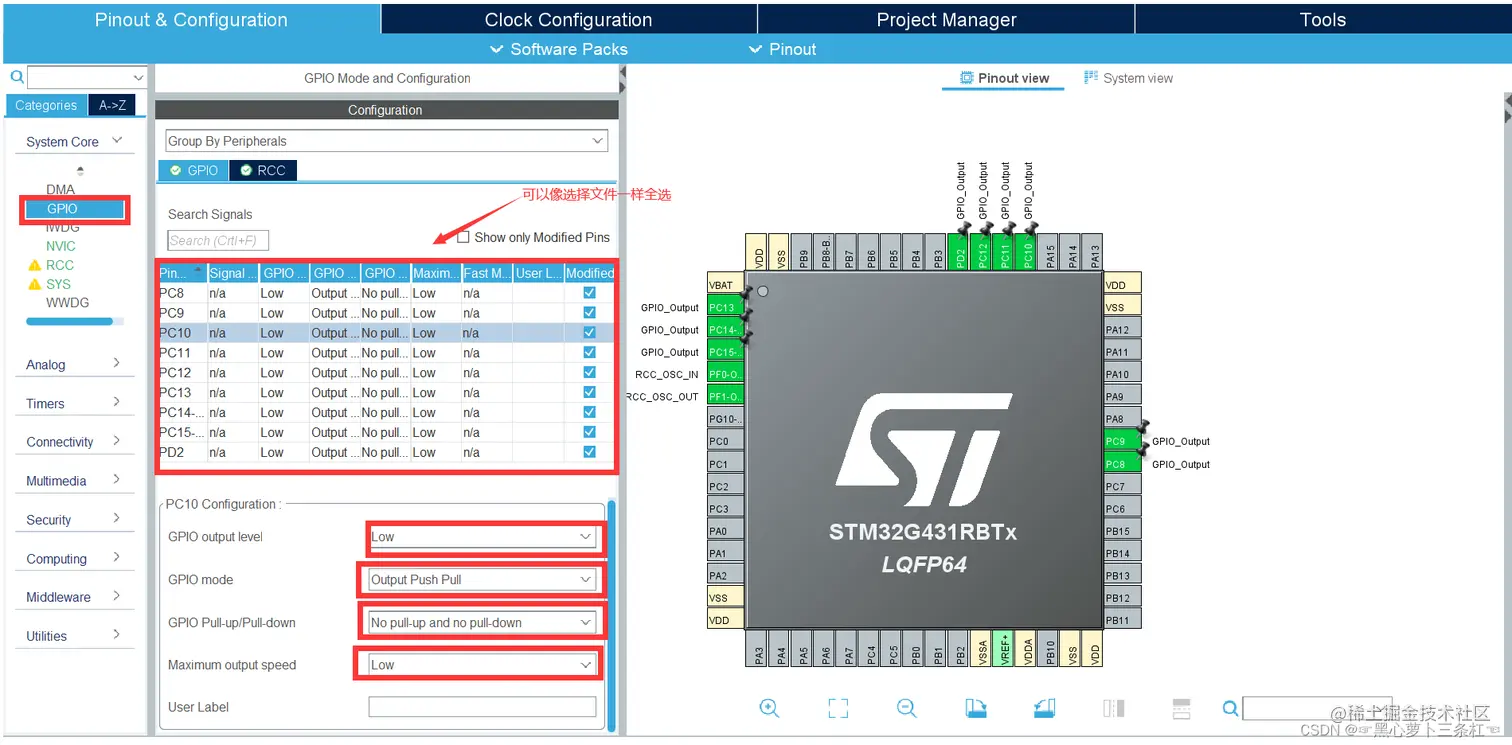This screenshot has height=745, width=1512.
Task: Select pin PA12 on the chip
Action: point(1122,329)
